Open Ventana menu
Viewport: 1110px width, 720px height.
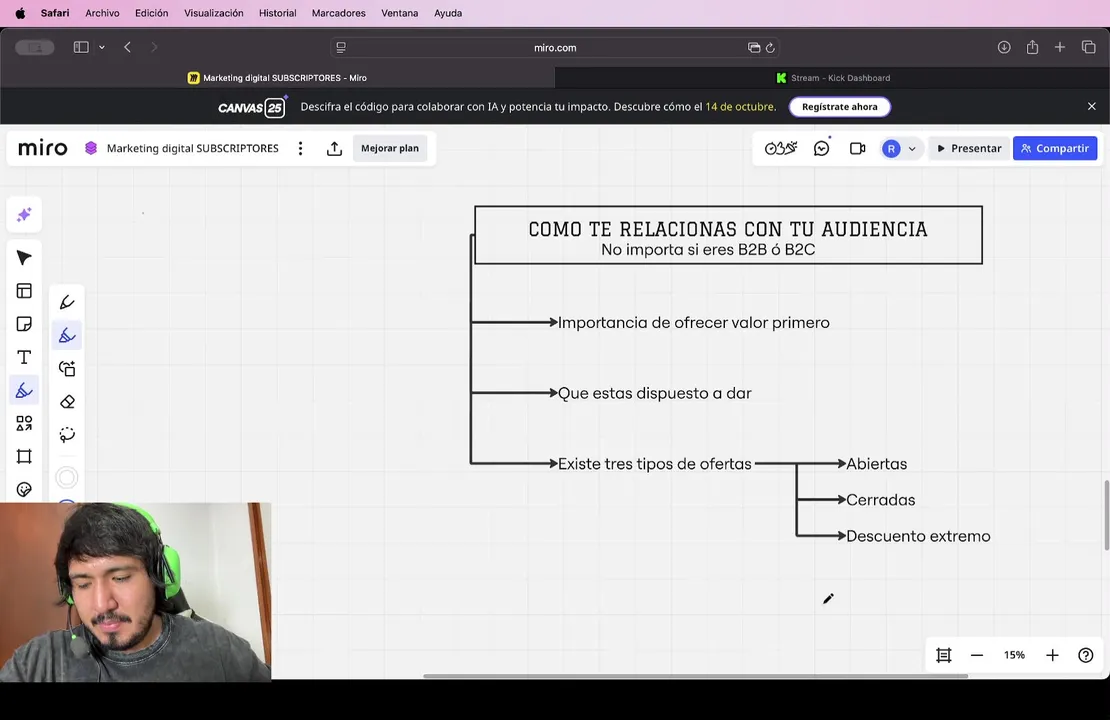point(399,13)
